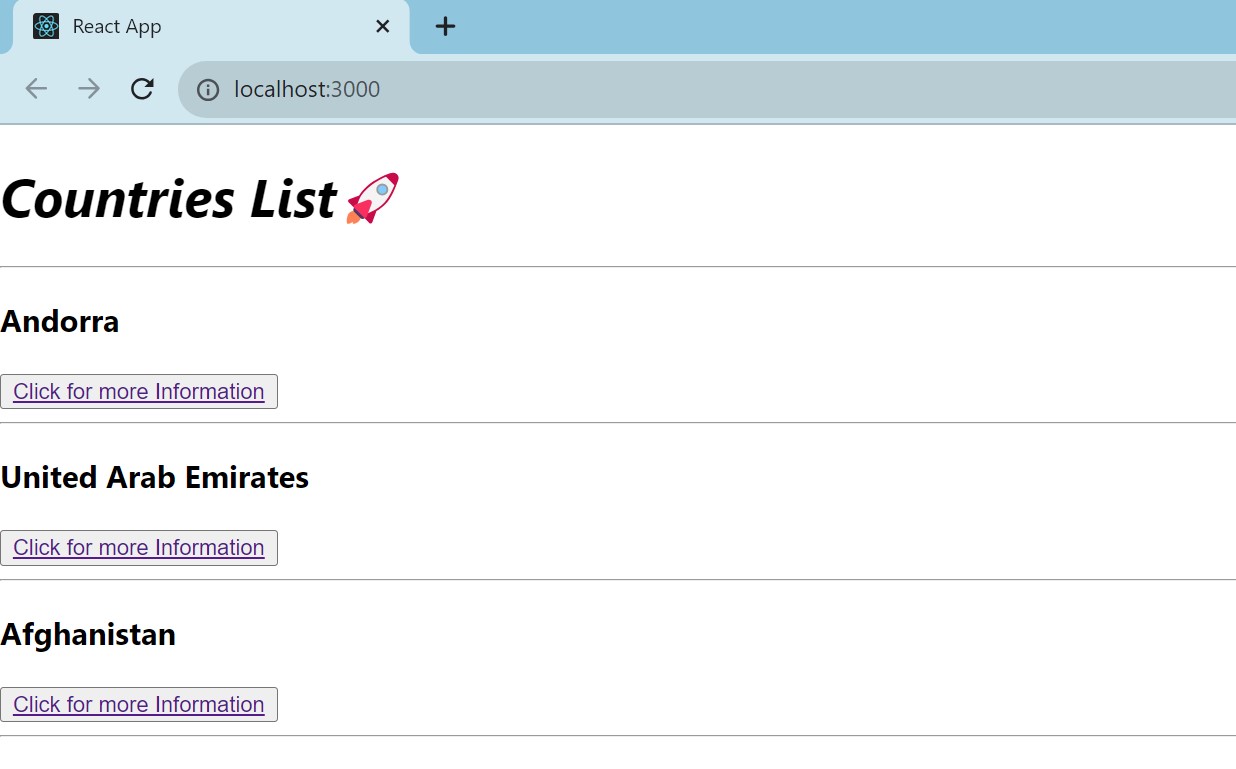Select the Andorra country name
This screenshot has height=769, width=1236.
[x=60, y=321]
